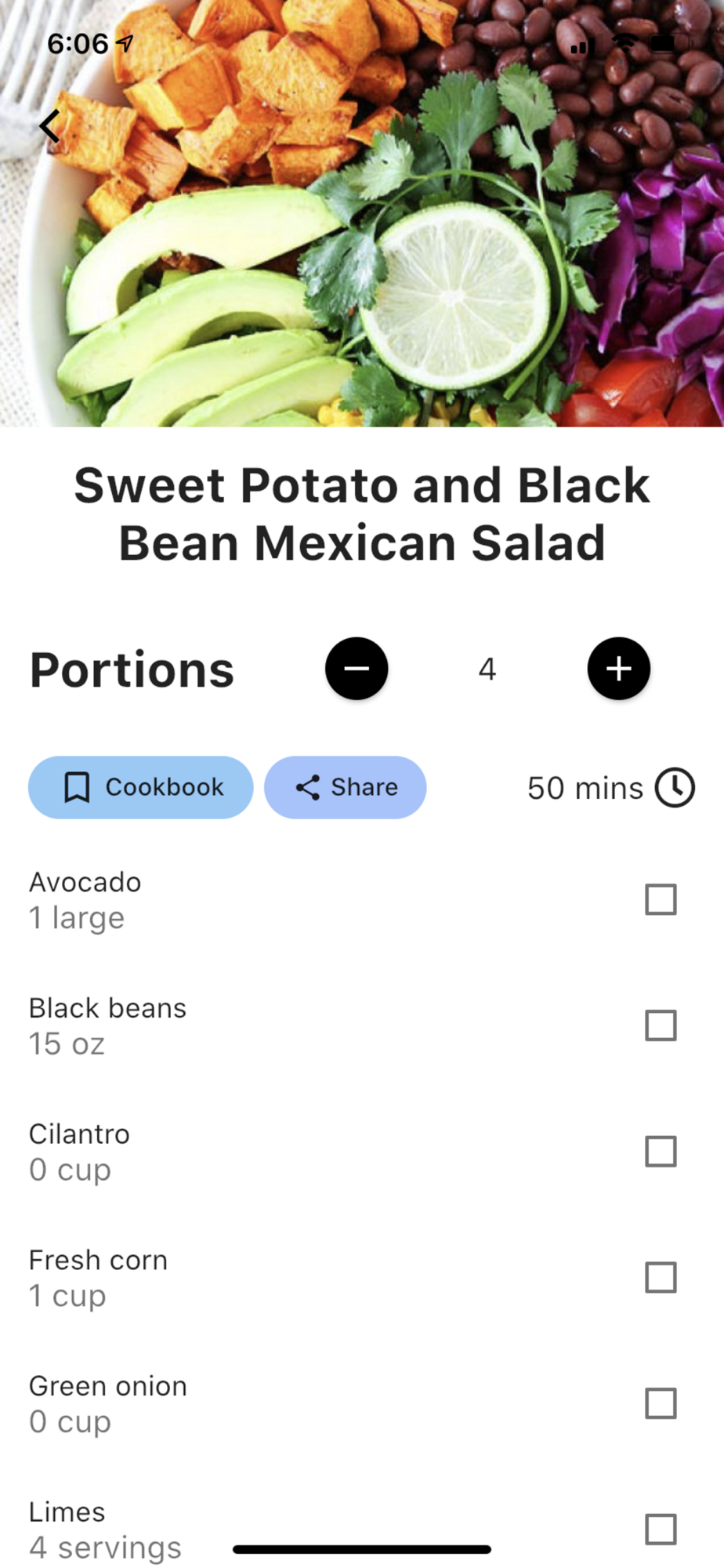Tap the bookmark icon in Cookbook
Screen dimensions: 724x1568
click(77, 787)
